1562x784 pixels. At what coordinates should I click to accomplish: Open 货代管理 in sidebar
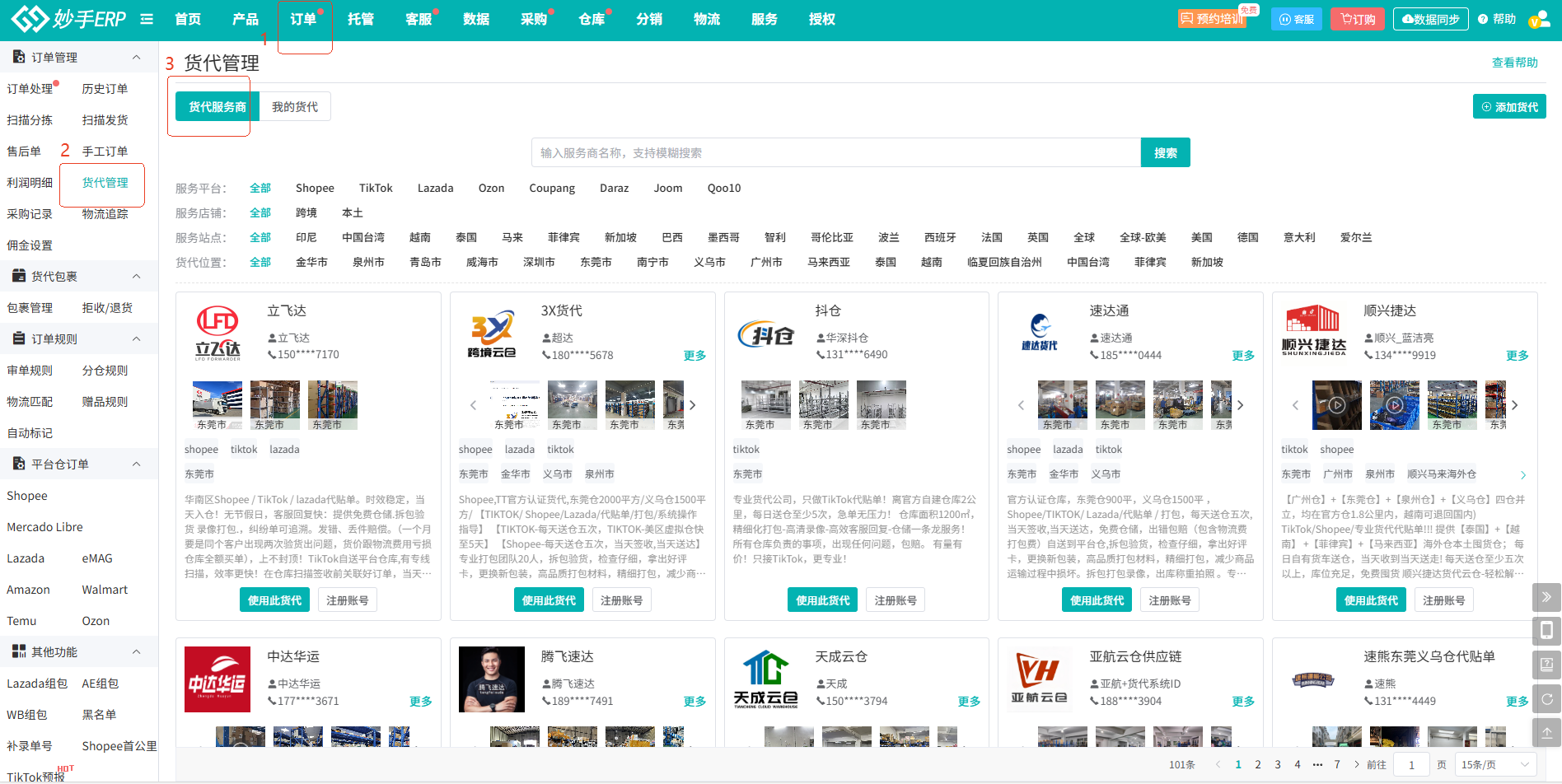(x=105, y=182)
